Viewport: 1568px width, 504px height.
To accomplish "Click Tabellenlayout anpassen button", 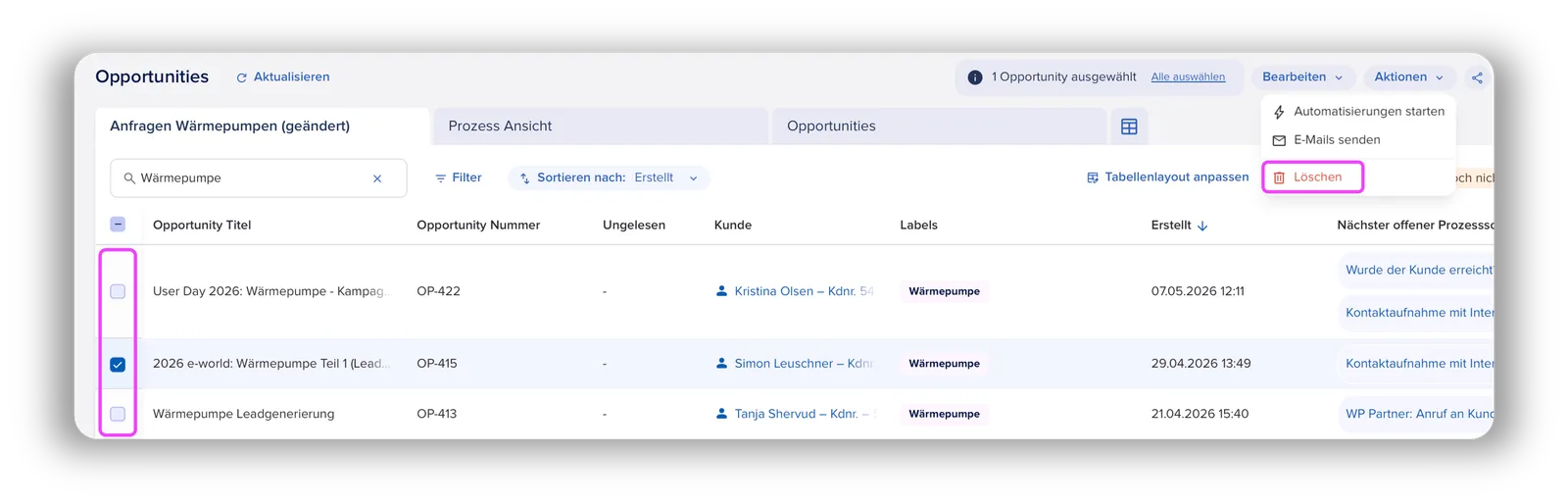I will 1167,177.
